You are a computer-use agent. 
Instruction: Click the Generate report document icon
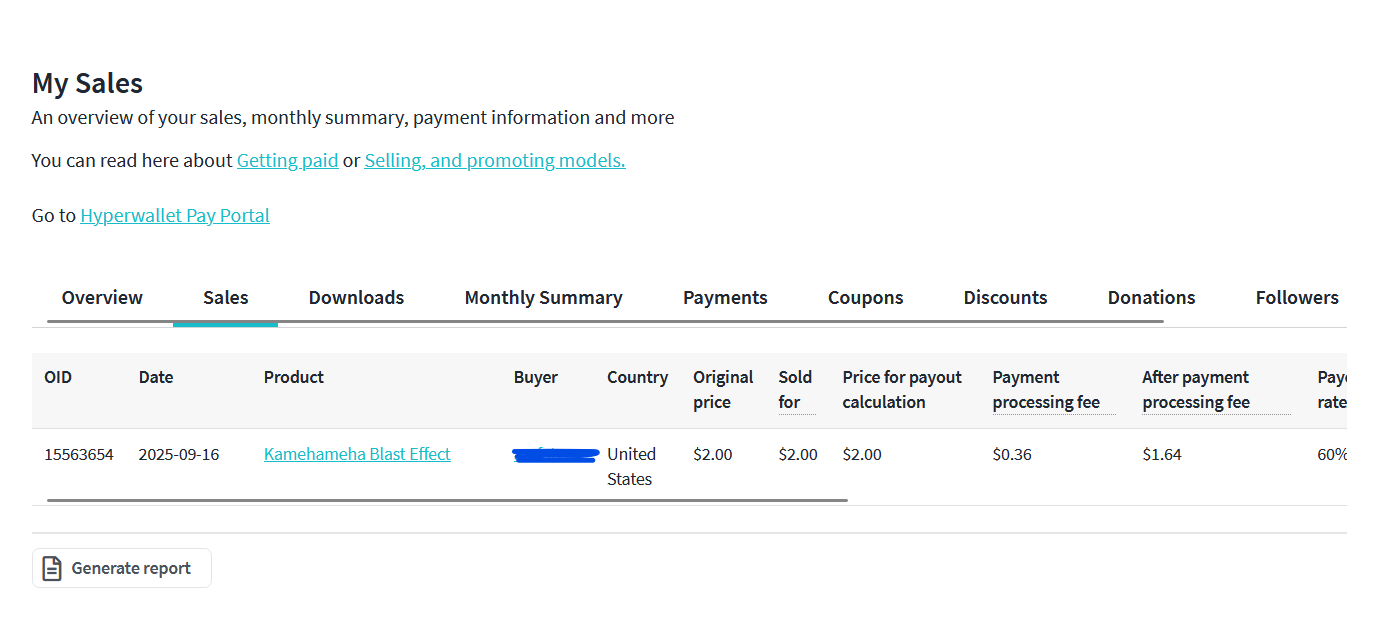52,568
